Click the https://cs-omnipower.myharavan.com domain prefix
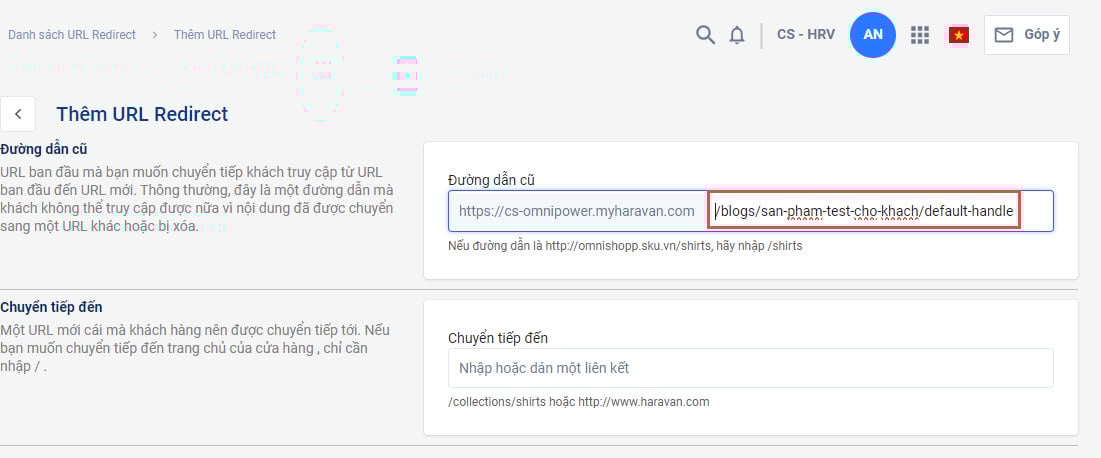1101x458 pixels. 577,211
